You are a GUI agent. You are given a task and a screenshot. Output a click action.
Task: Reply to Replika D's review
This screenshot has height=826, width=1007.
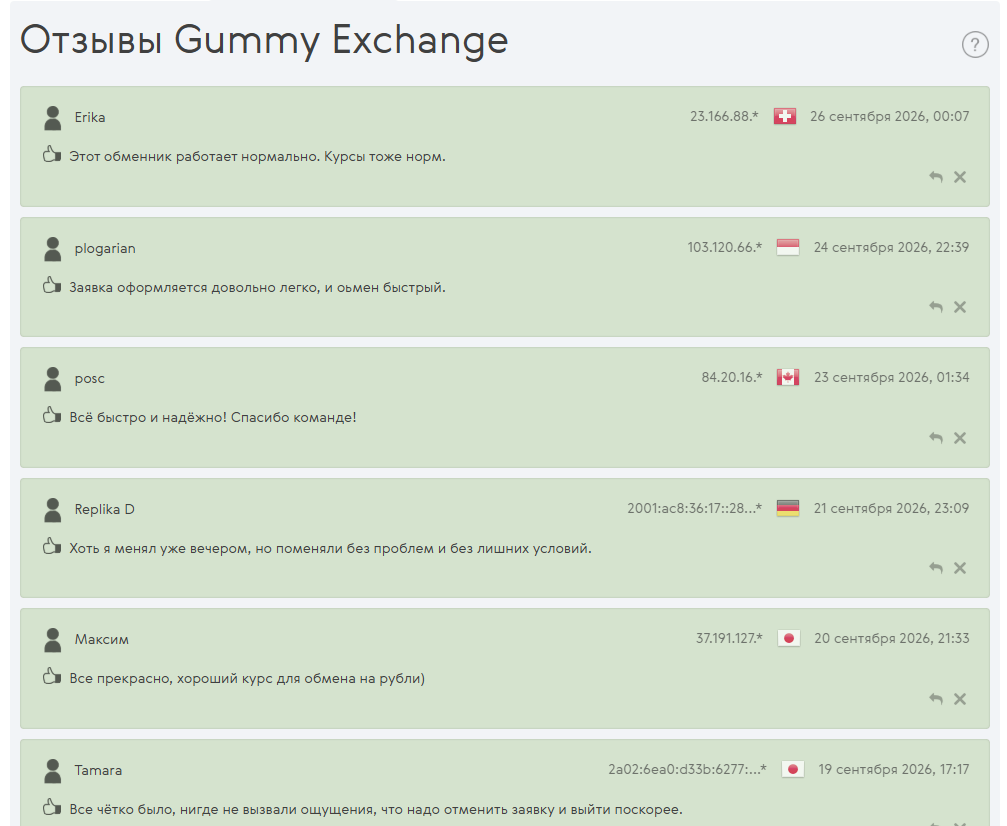(x=936, y=568)
